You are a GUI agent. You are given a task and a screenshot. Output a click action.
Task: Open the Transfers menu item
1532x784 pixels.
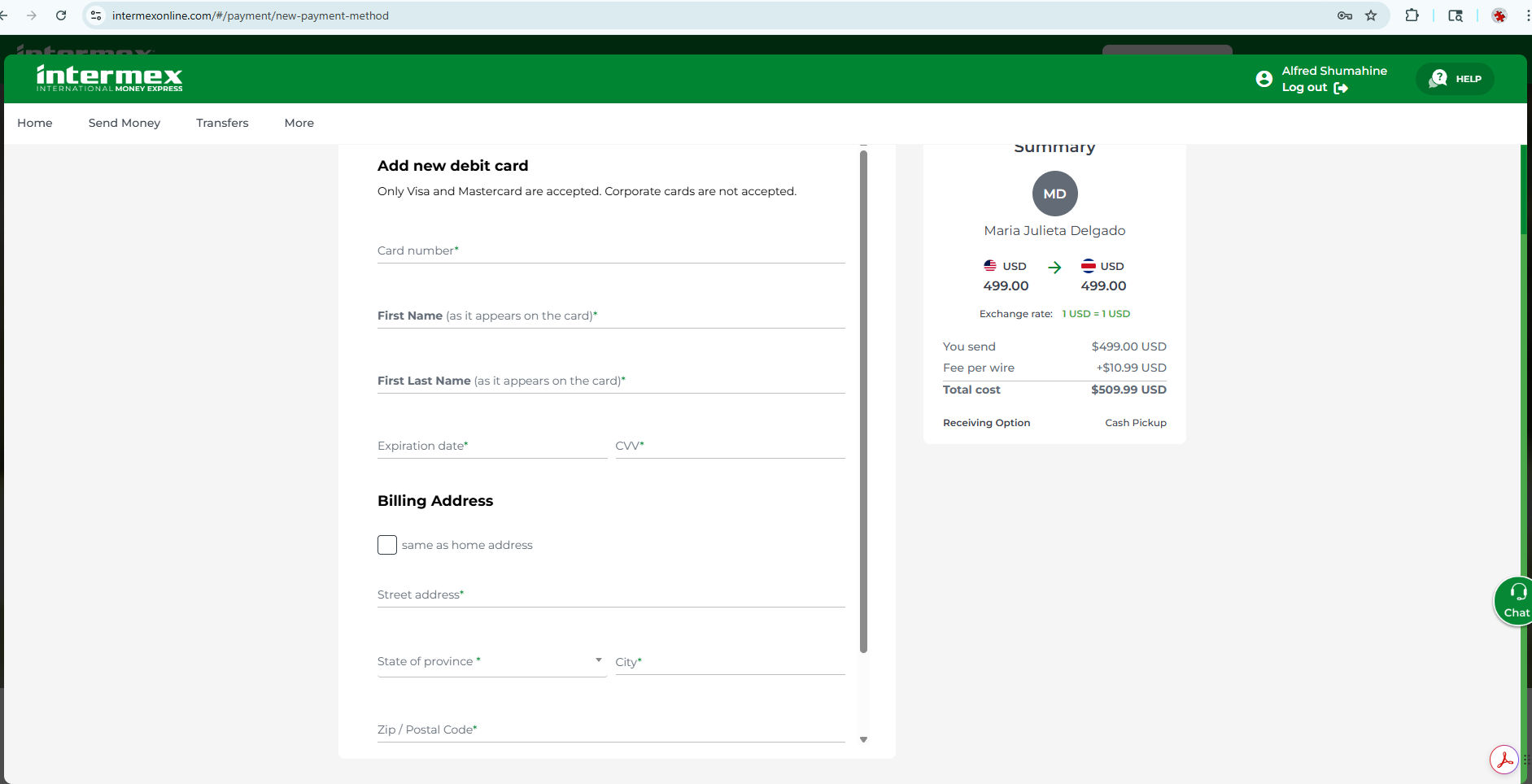pyautogui.click(x=222, y=123)
